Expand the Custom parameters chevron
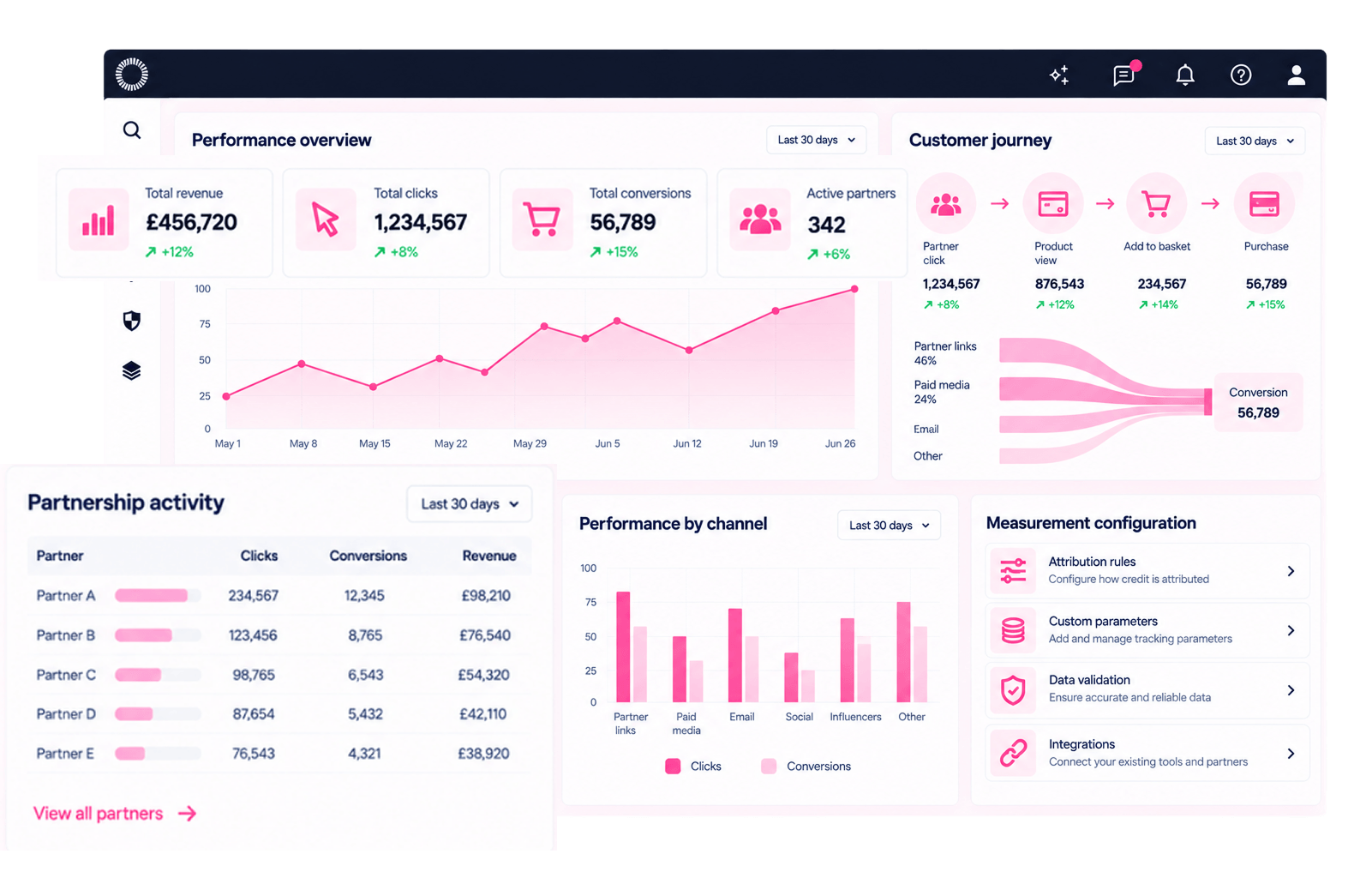This screenshot has height=878, width=1372. (1291, 631)
